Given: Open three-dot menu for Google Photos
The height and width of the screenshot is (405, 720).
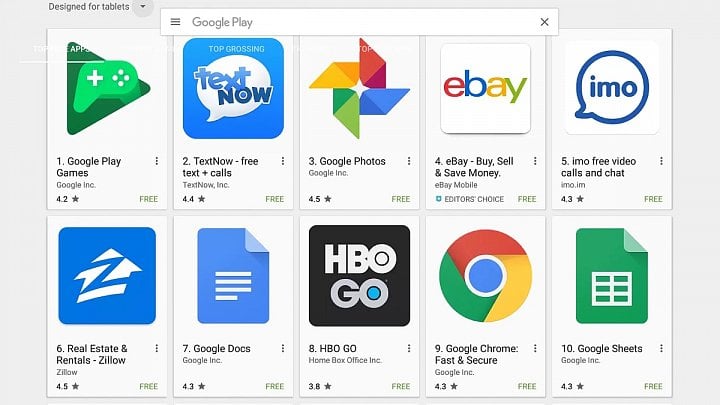Looking at the screenshot, I should click(409, 161).
